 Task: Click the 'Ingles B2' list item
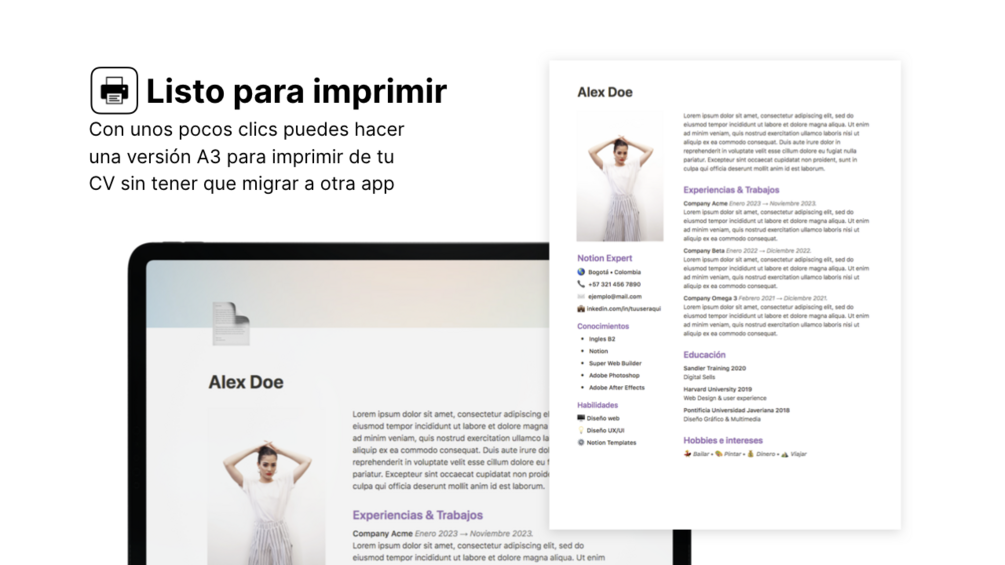point(602,339)
